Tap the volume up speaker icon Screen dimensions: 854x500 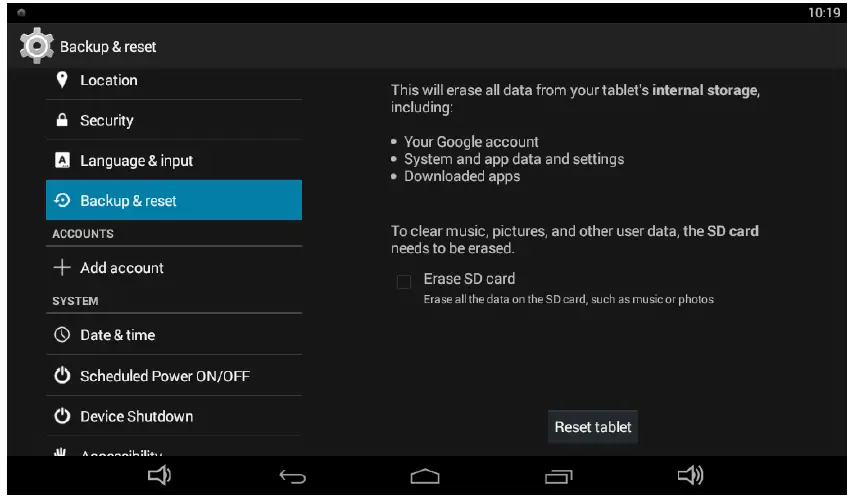(x=691, y=475)
